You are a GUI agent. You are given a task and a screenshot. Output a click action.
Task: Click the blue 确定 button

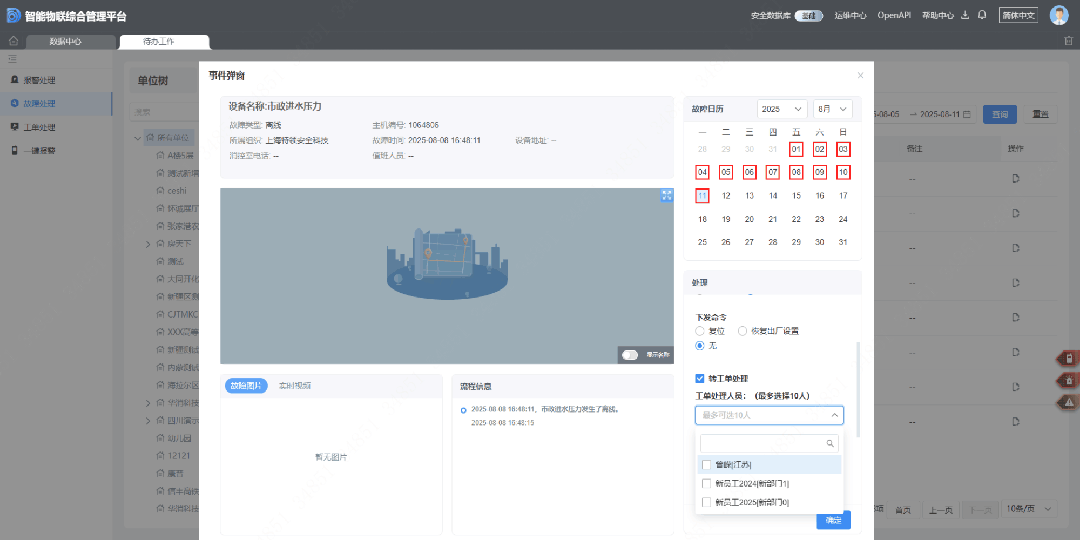(833, 520)
